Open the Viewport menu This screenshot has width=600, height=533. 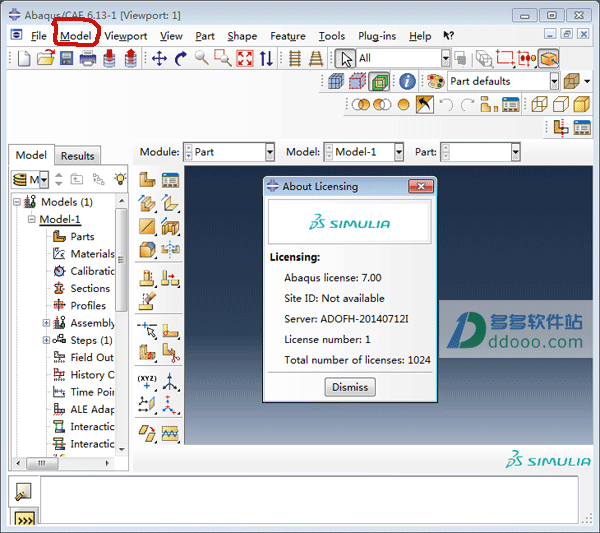[x=126, y=36]
